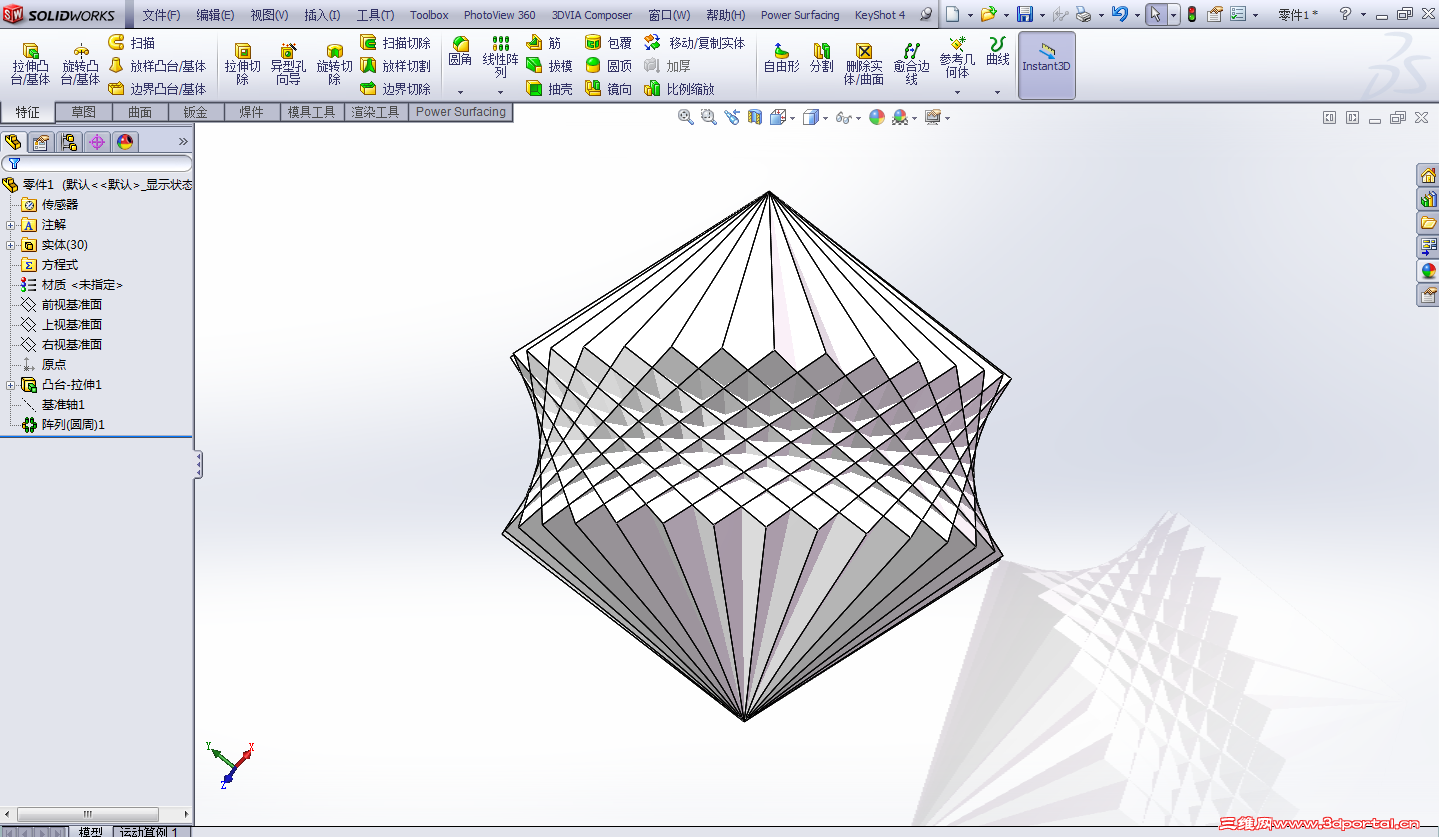Select the Revolved Cut (旋转切除) tool

(x=334, y=64)
